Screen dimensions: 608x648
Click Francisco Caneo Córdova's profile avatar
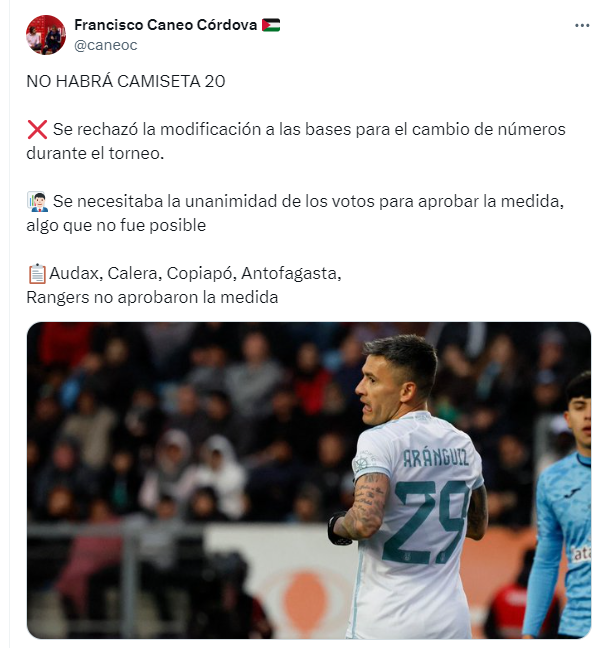coord(46,35)
